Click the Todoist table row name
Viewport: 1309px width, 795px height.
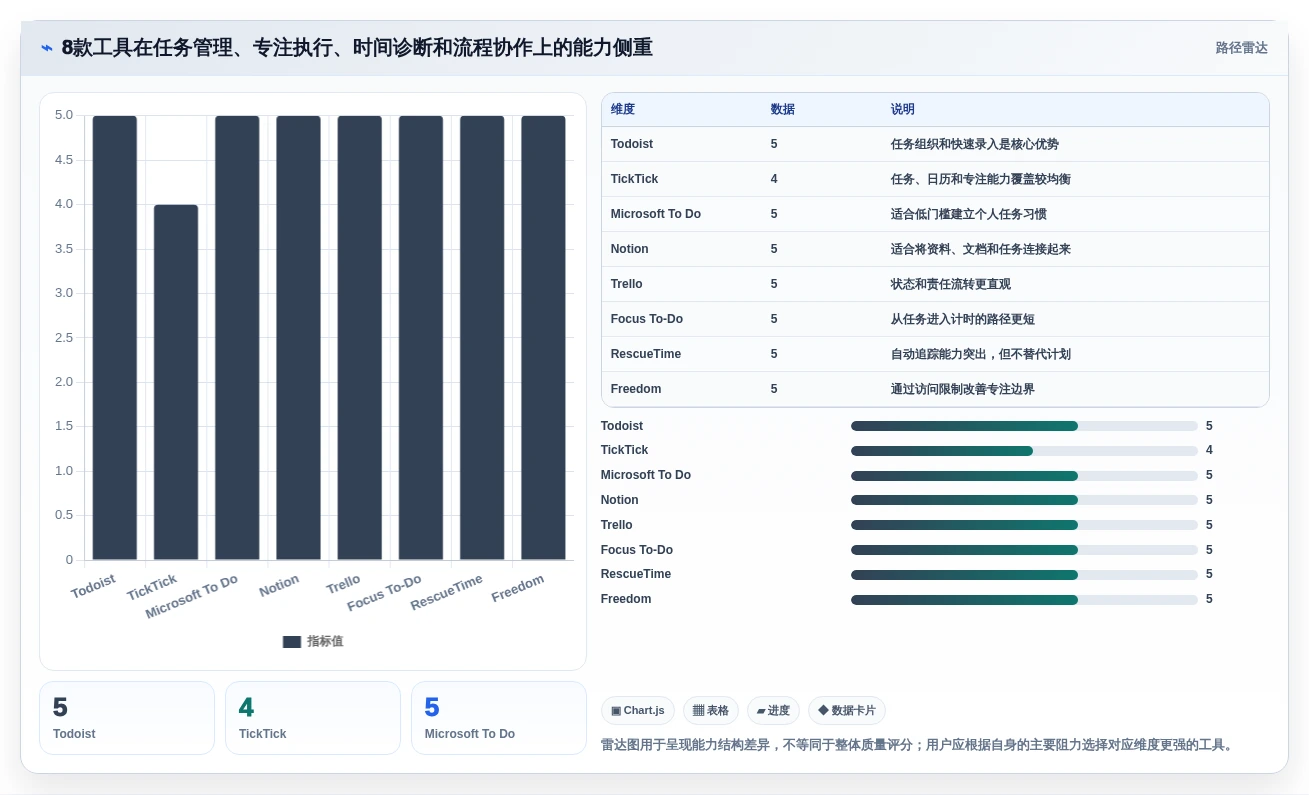(632, 144)
